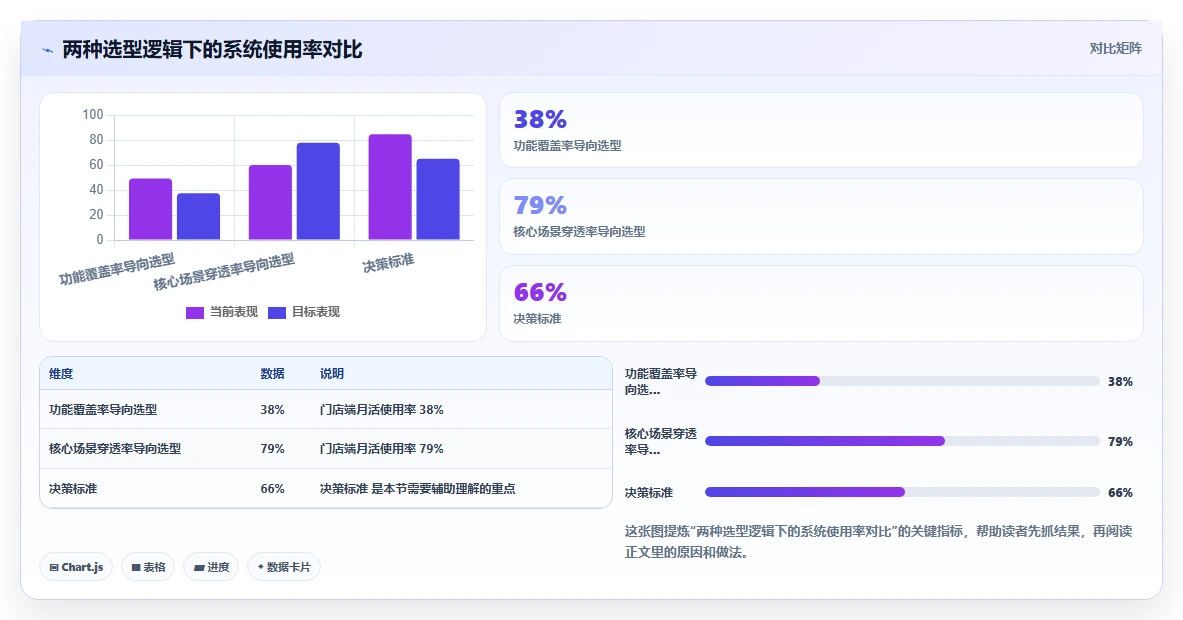Select the 数据卡片 tag chip
The image size is (1183, 620).
tap(284, 567)
